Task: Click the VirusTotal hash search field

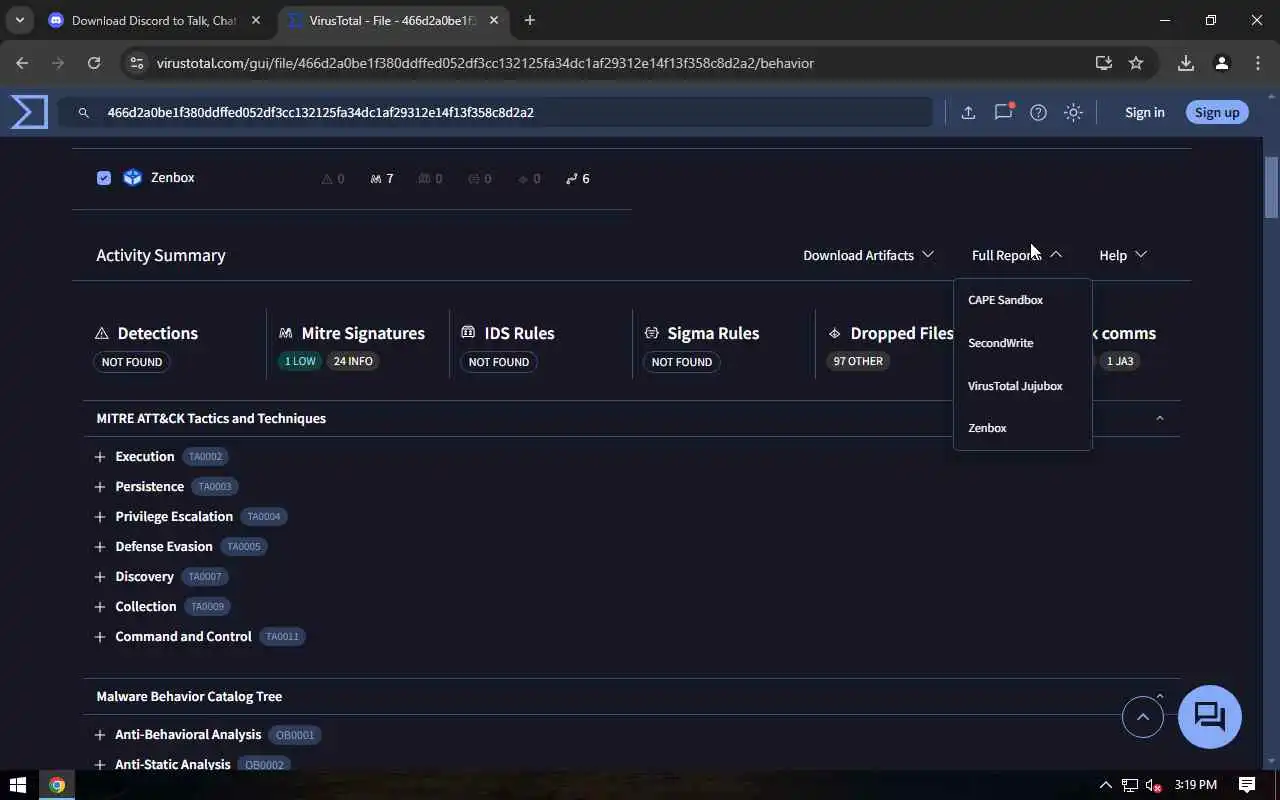Action: 495,112
